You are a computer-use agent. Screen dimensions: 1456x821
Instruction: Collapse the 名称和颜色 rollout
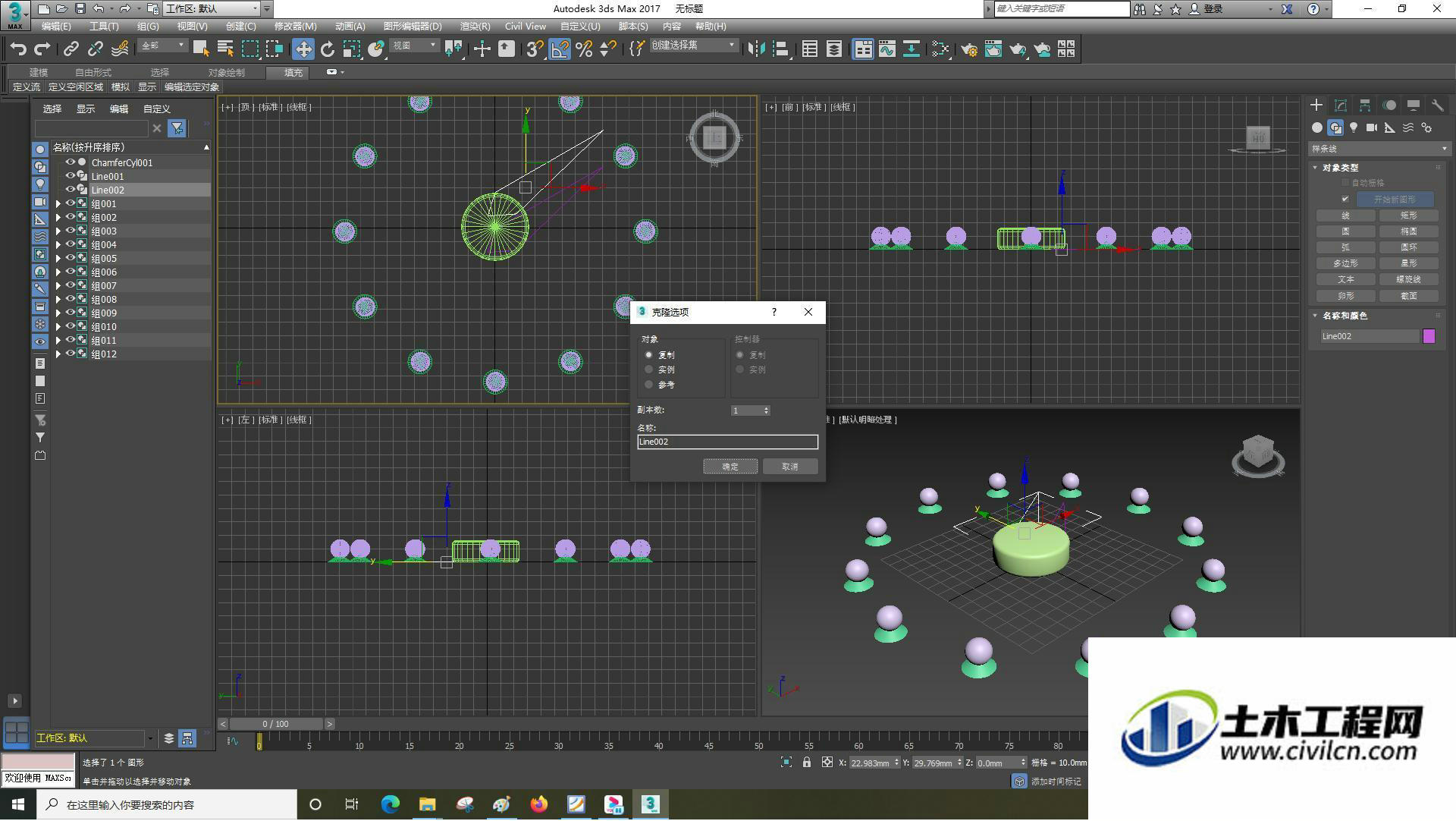pyautogui.click(x=1316, y=316)
